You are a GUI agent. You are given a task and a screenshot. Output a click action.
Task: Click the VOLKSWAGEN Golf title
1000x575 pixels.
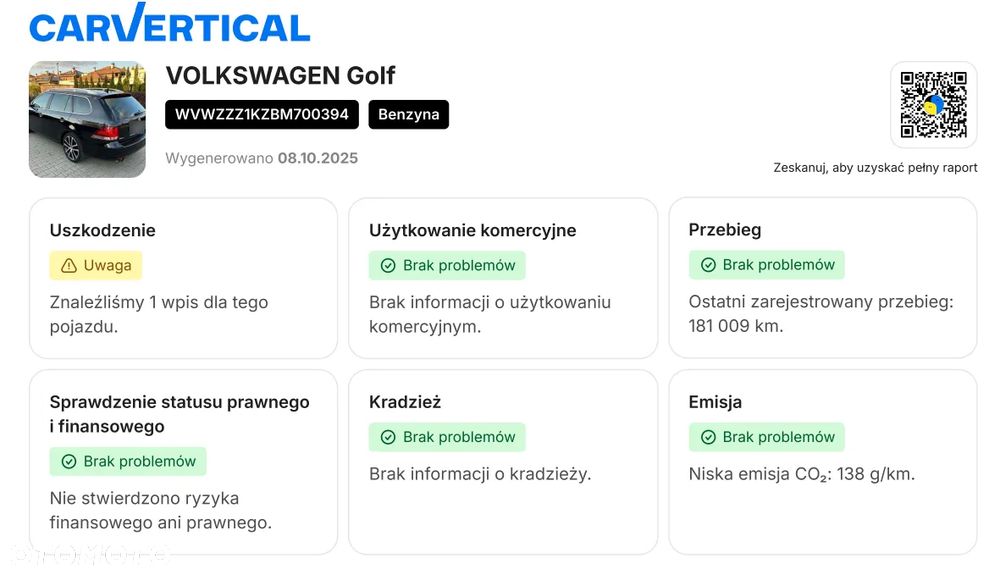tap(280, 75)
